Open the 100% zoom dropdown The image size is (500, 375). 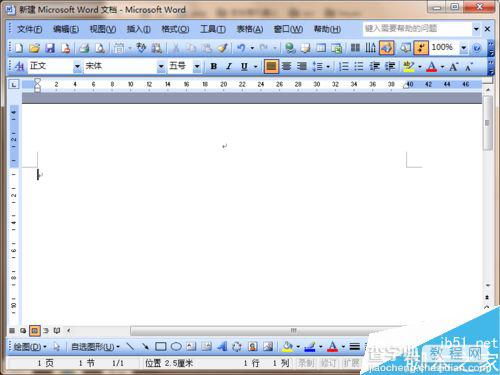pyautogui.click(x=464, y=48)
